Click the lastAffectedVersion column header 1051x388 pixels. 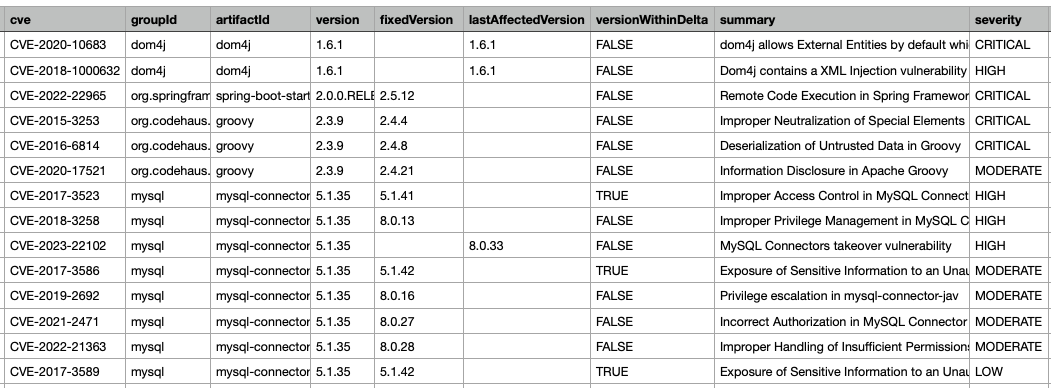(527, 20)
